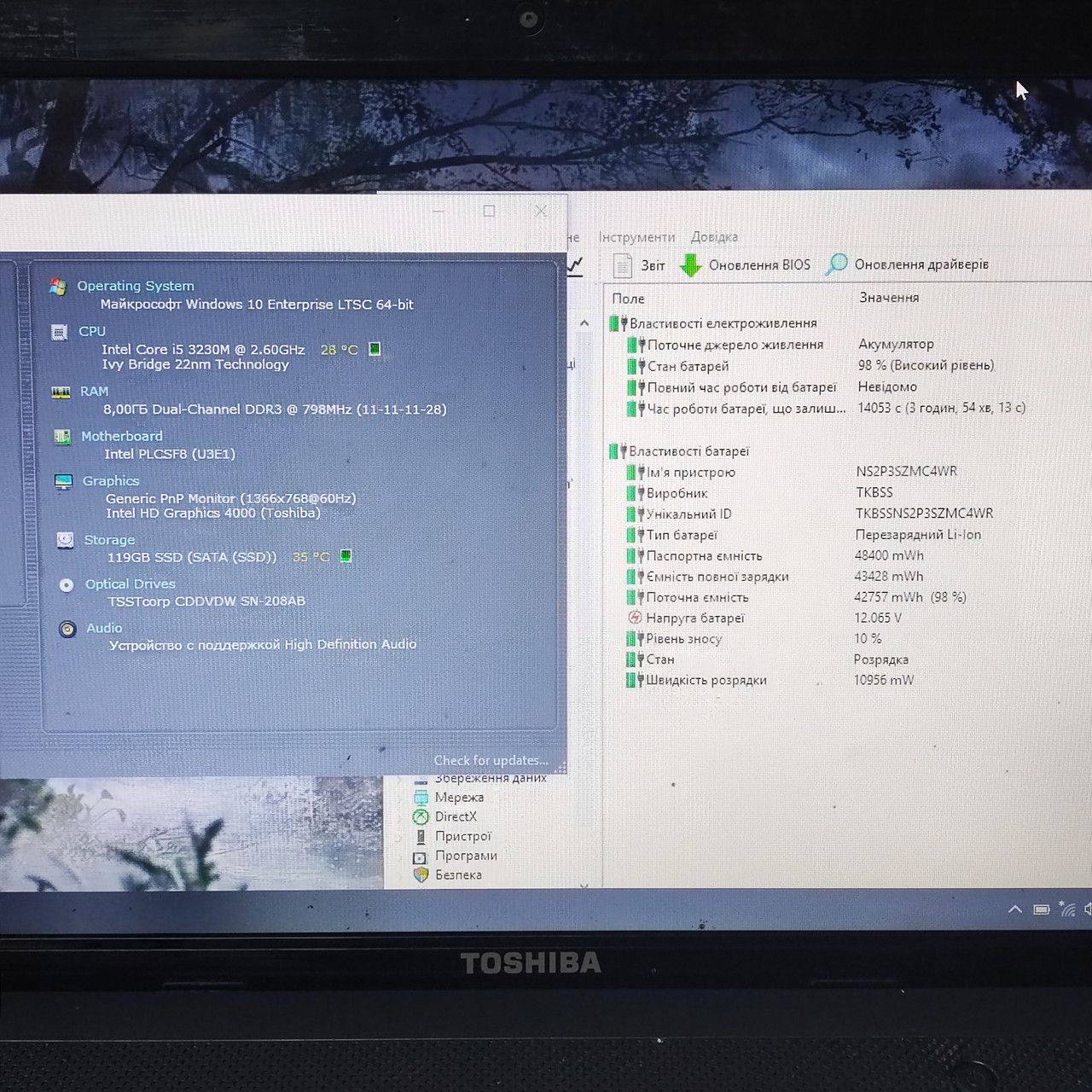Click the Wi-Fi network icon in the system tray
The height and width of the screenshot is (1092, 1092).
point(1066,909)
